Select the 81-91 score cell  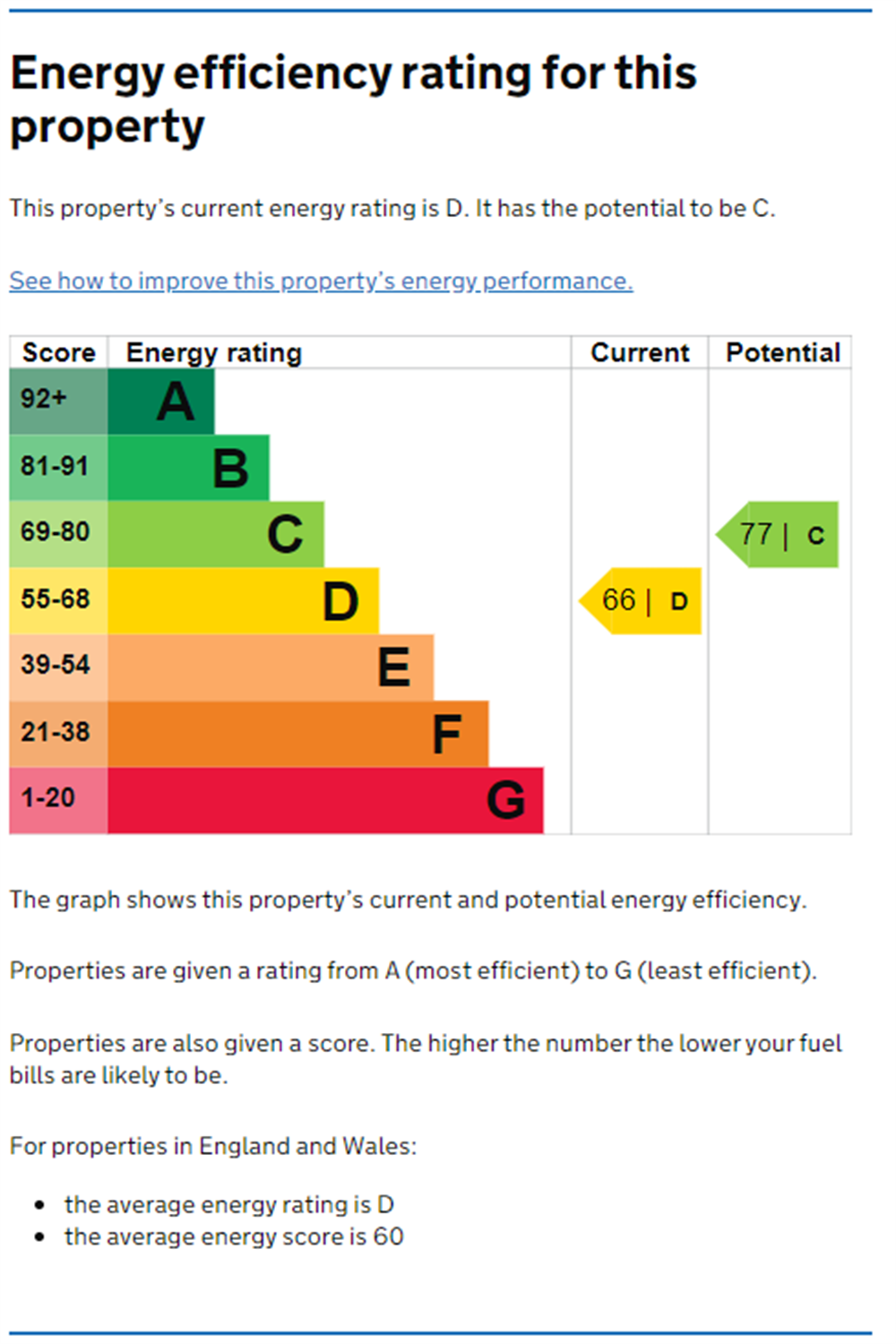[59, 468]
